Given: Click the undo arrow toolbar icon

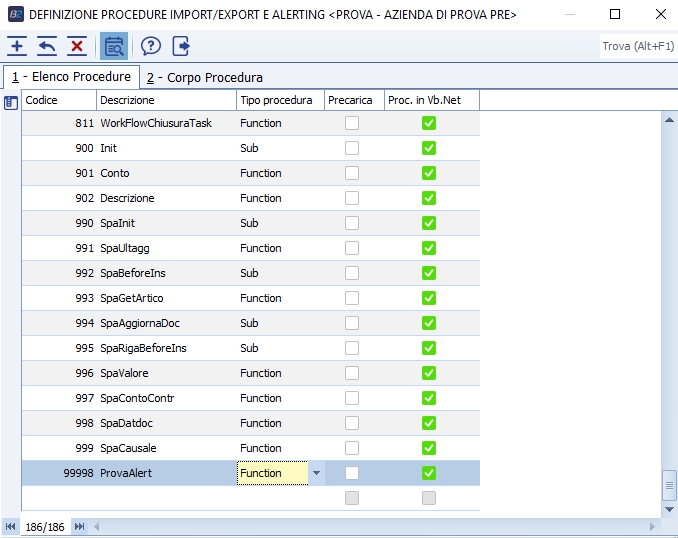Looking at the screenshot, I should (x=47, y=46).
